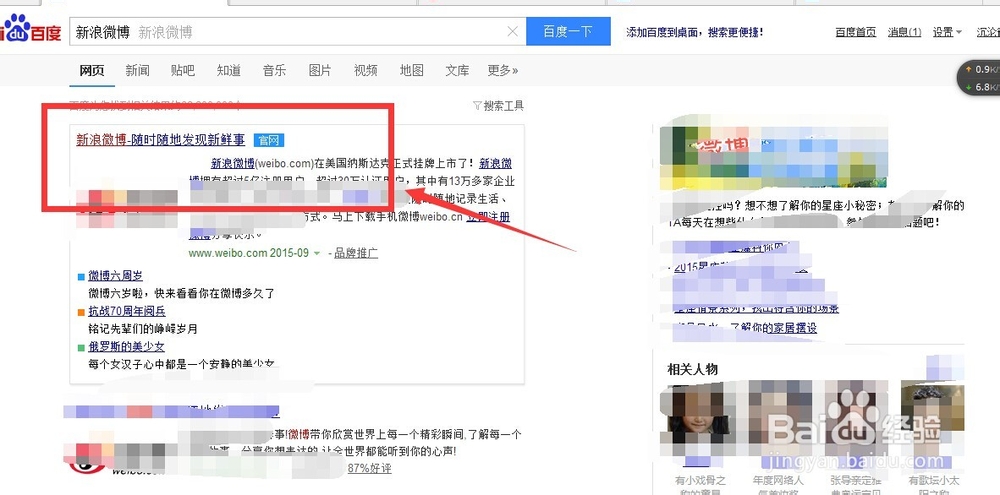Open the 地图 tab

point(411,70)
